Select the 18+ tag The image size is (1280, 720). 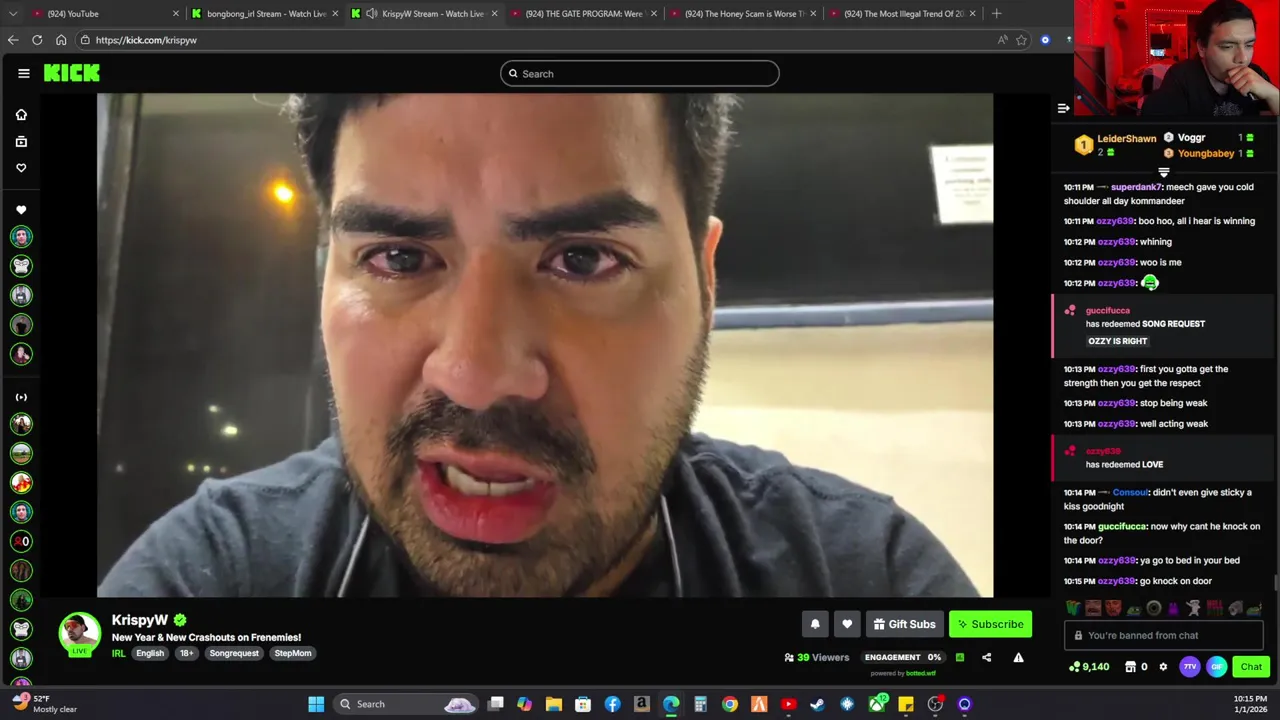pos(187,654)
